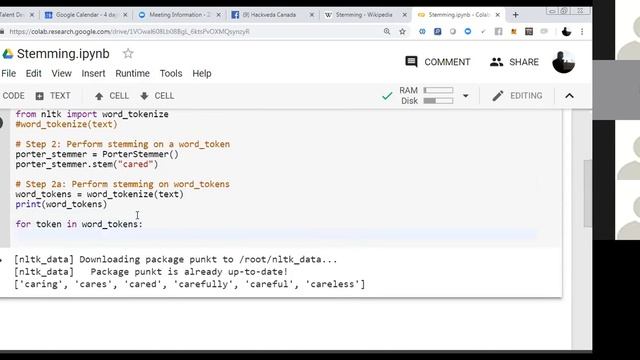This screenshot has width=640, height=360.
Task: Click the orange extension icon
Action: click(x=513, y=31)
